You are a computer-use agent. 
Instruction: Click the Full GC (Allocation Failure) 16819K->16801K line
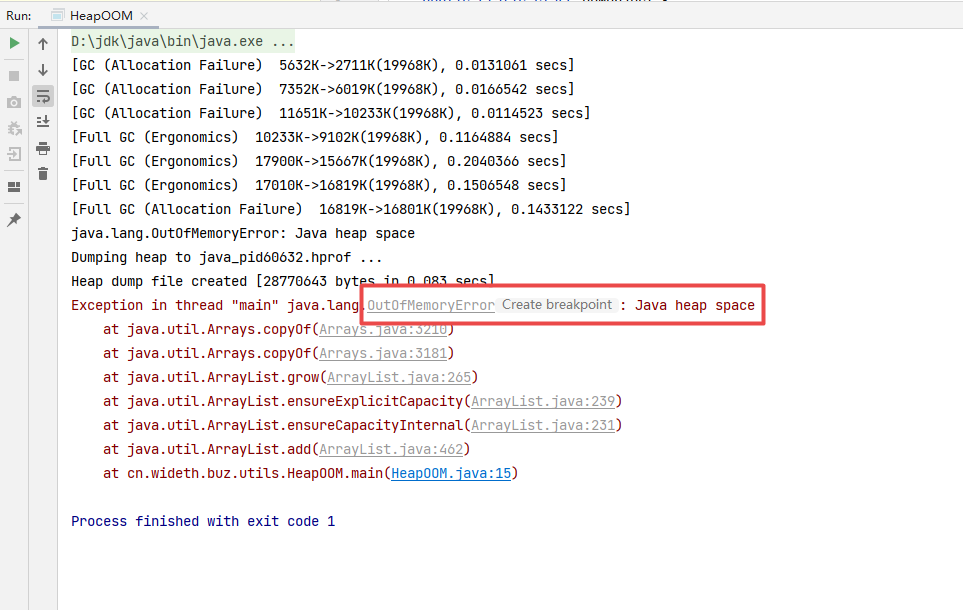coord(351,209)
